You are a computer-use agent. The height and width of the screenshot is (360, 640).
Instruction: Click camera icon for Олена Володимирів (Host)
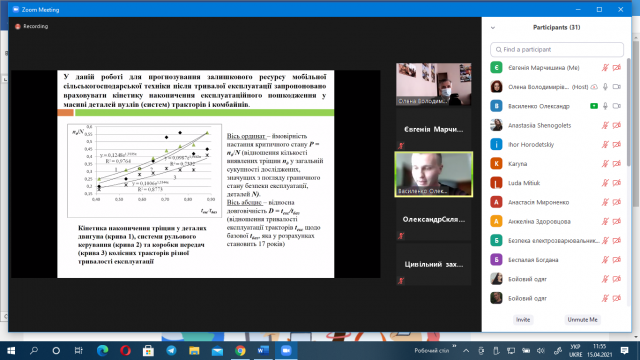[617, 87]
